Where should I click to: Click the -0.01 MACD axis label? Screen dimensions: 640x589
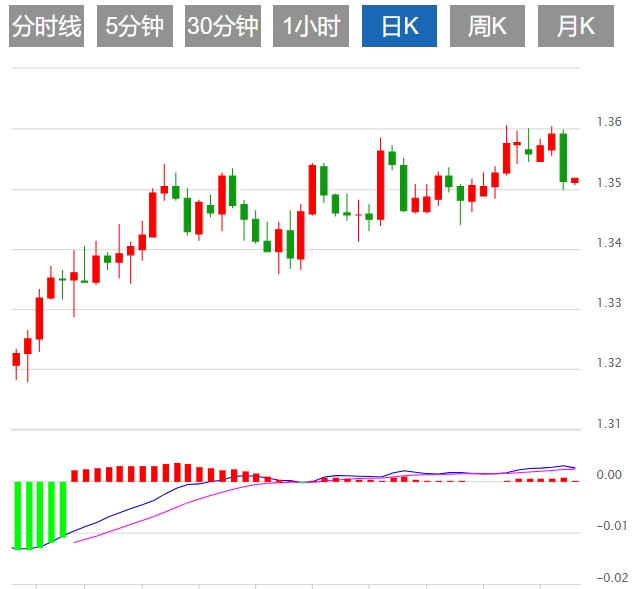[611, 526]
